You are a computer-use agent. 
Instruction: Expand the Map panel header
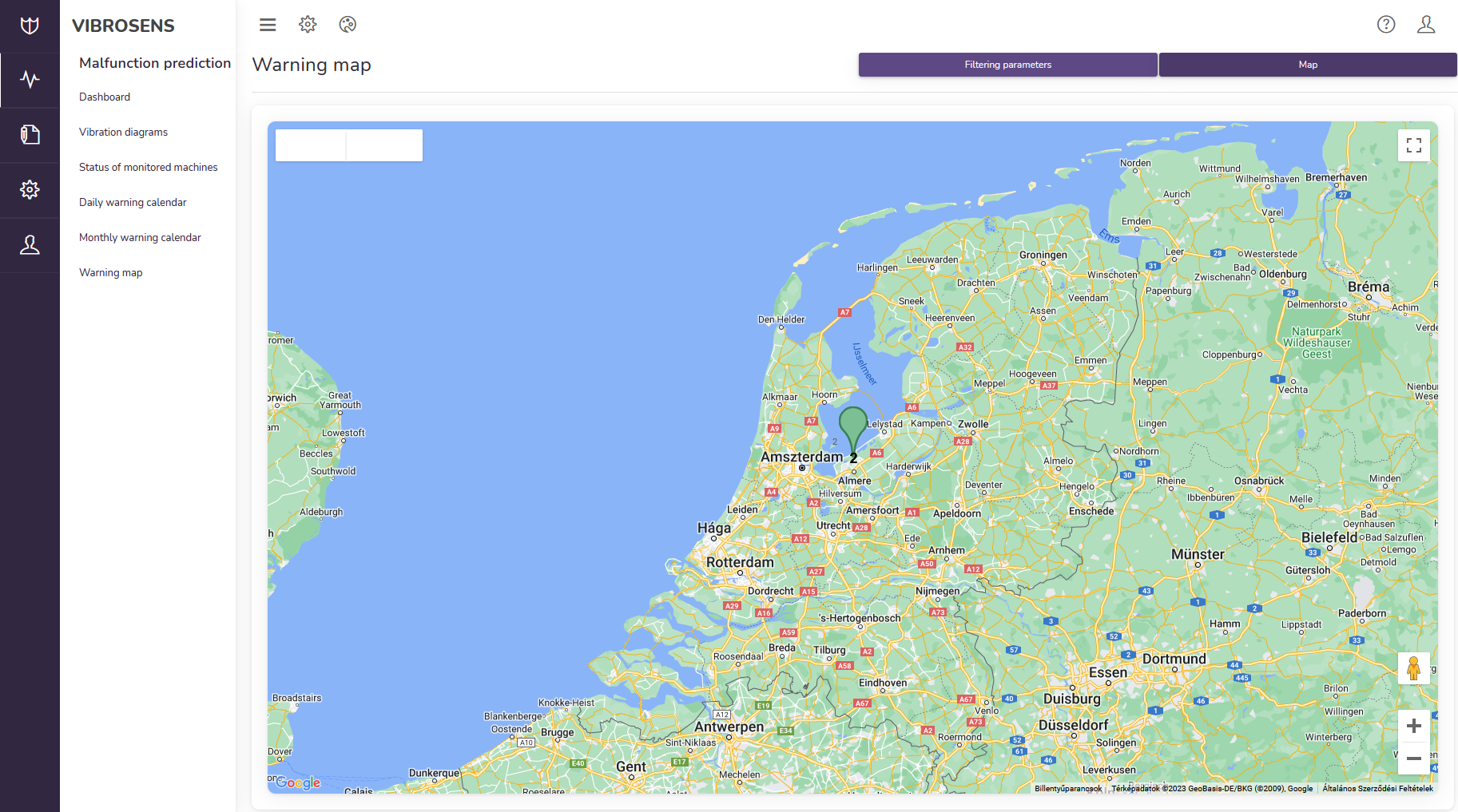coord(1308,65)
